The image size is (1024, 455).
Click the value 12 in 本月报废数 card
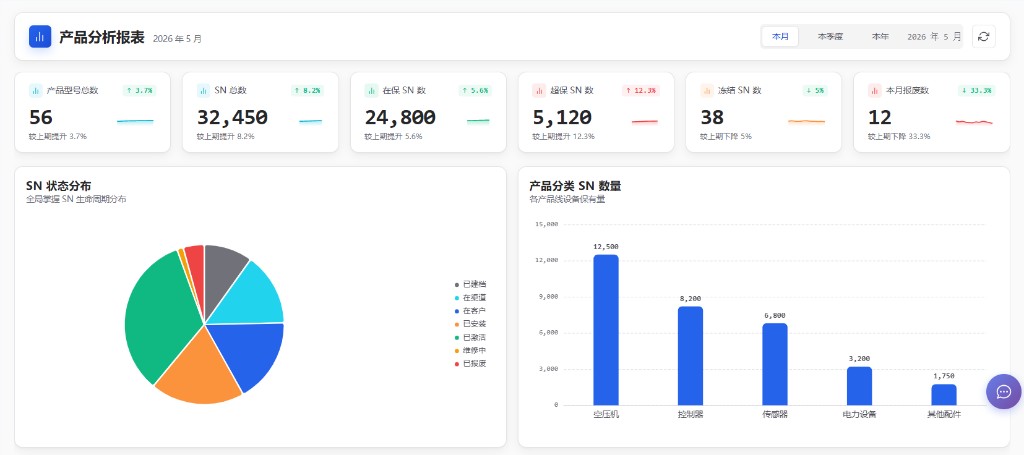[x=880, y=118]
